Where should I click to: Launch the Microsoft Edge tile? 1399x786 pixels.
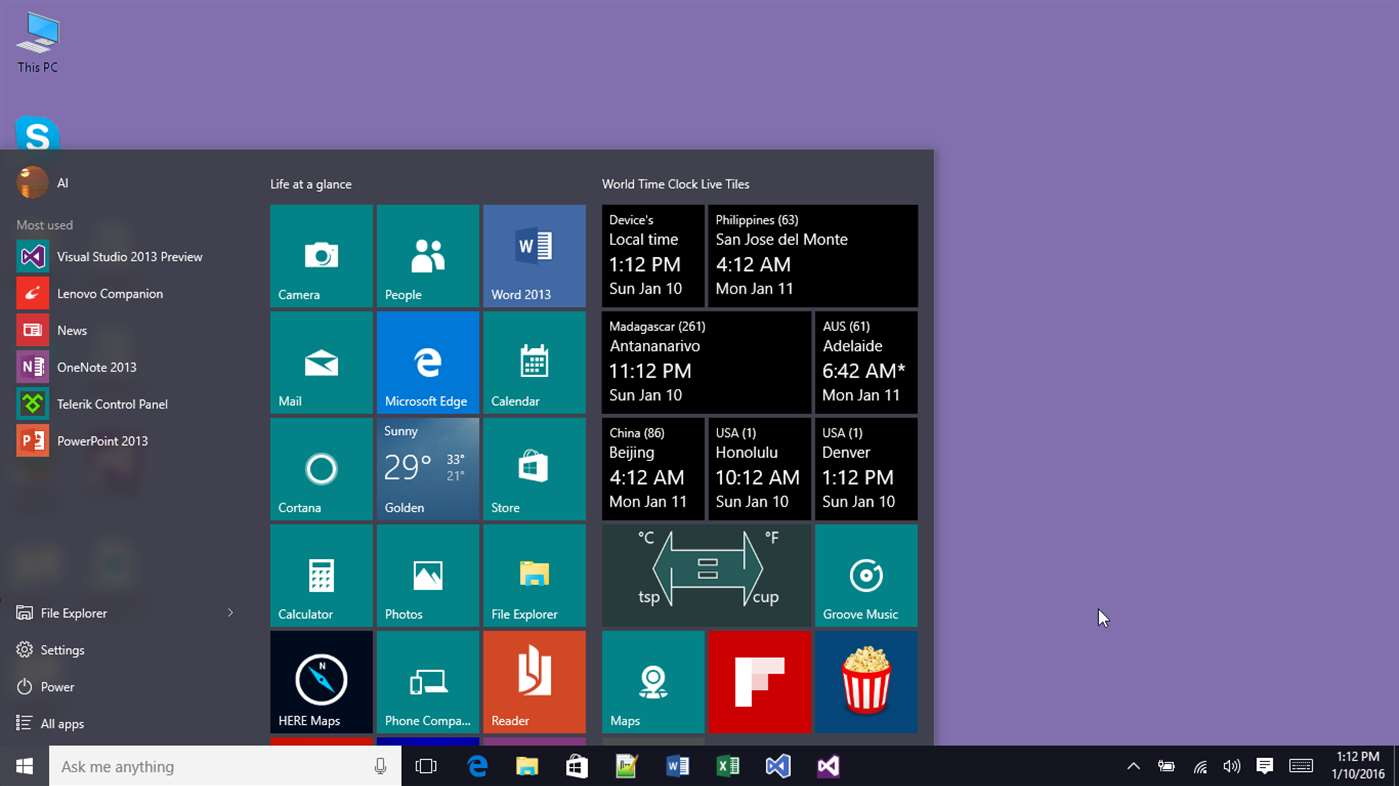coord(428,362)
